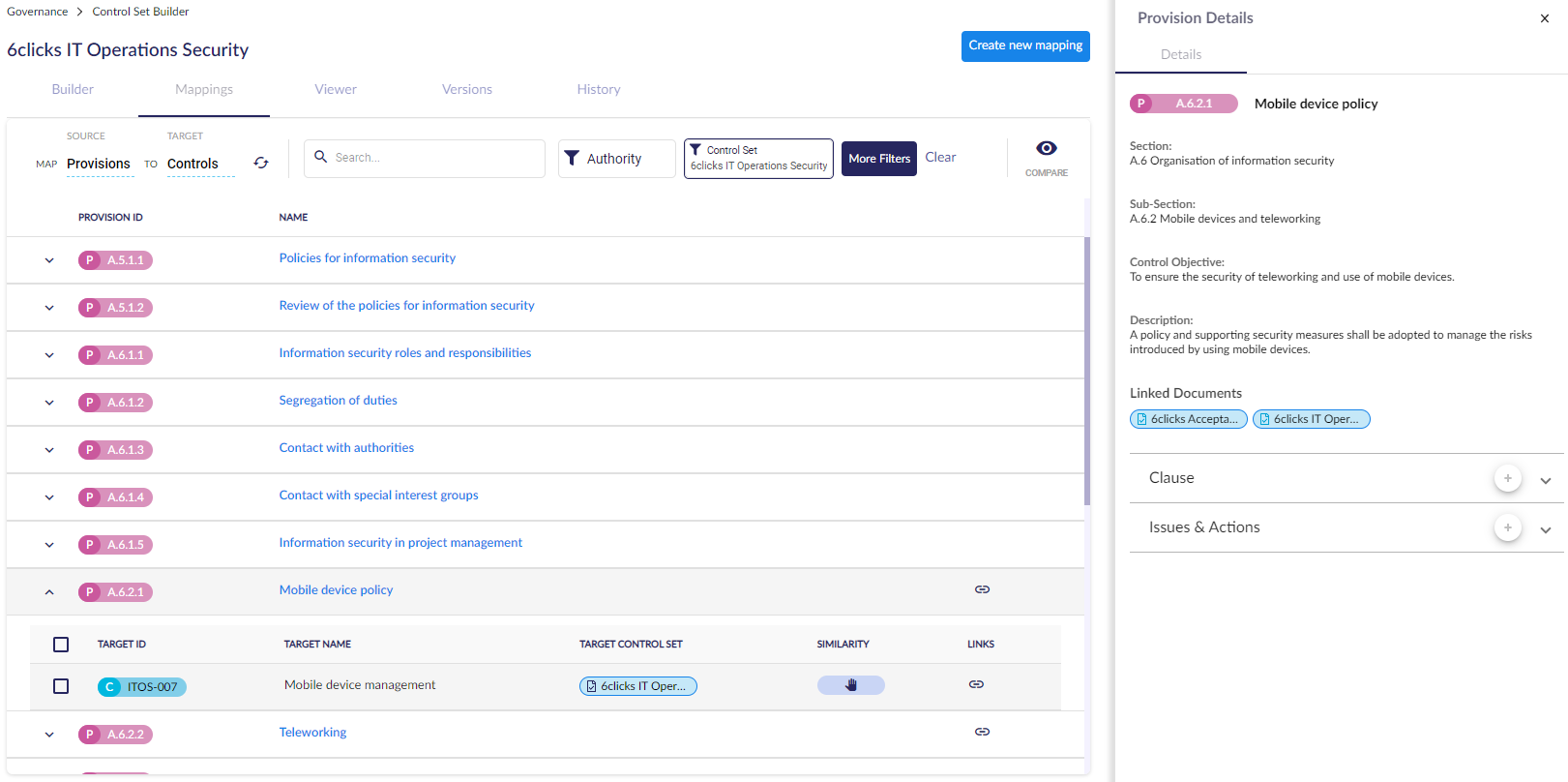Click the plus icon in the Clause section

point(1507,478)
